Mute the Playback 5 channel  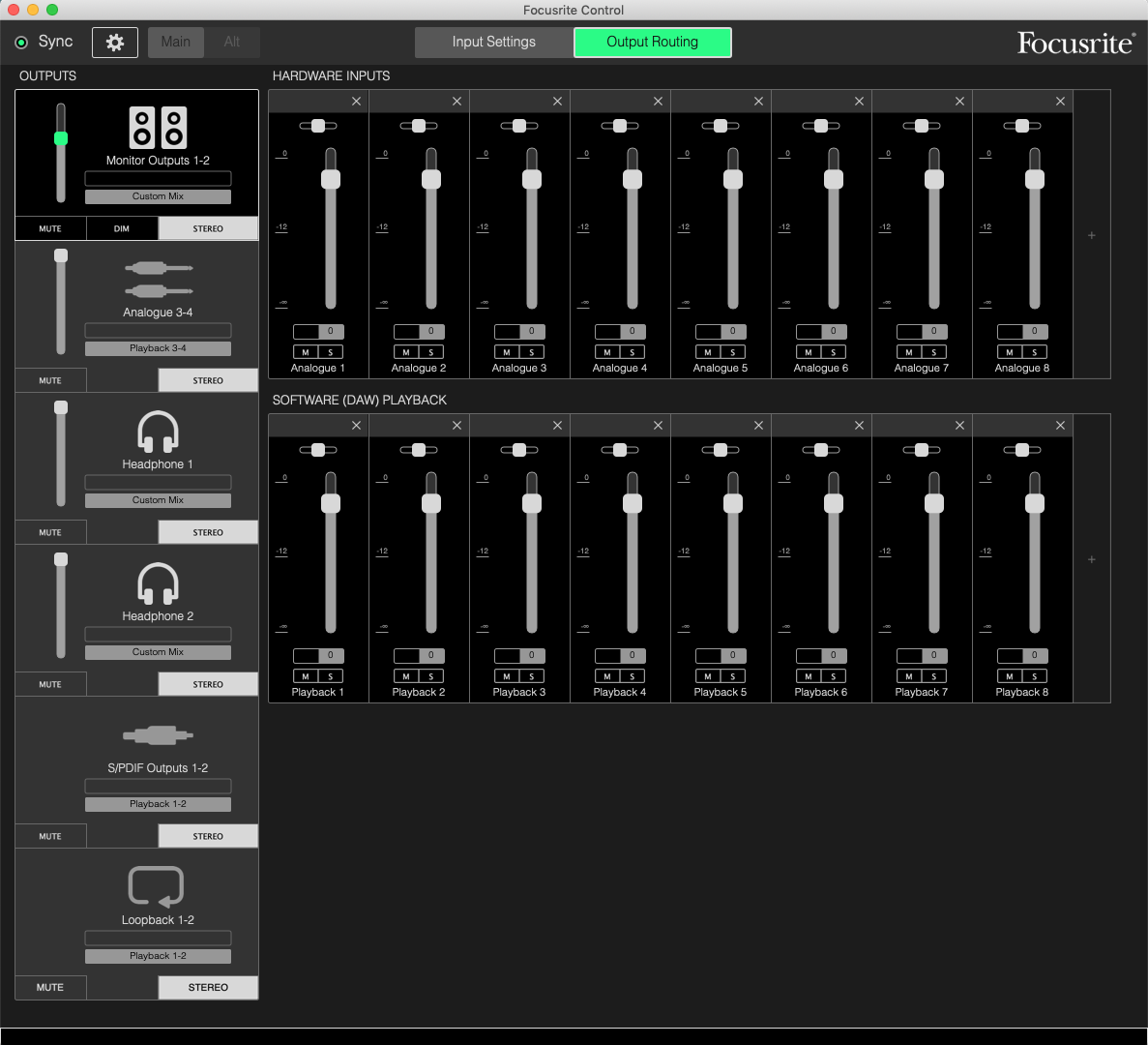point(708,676)
